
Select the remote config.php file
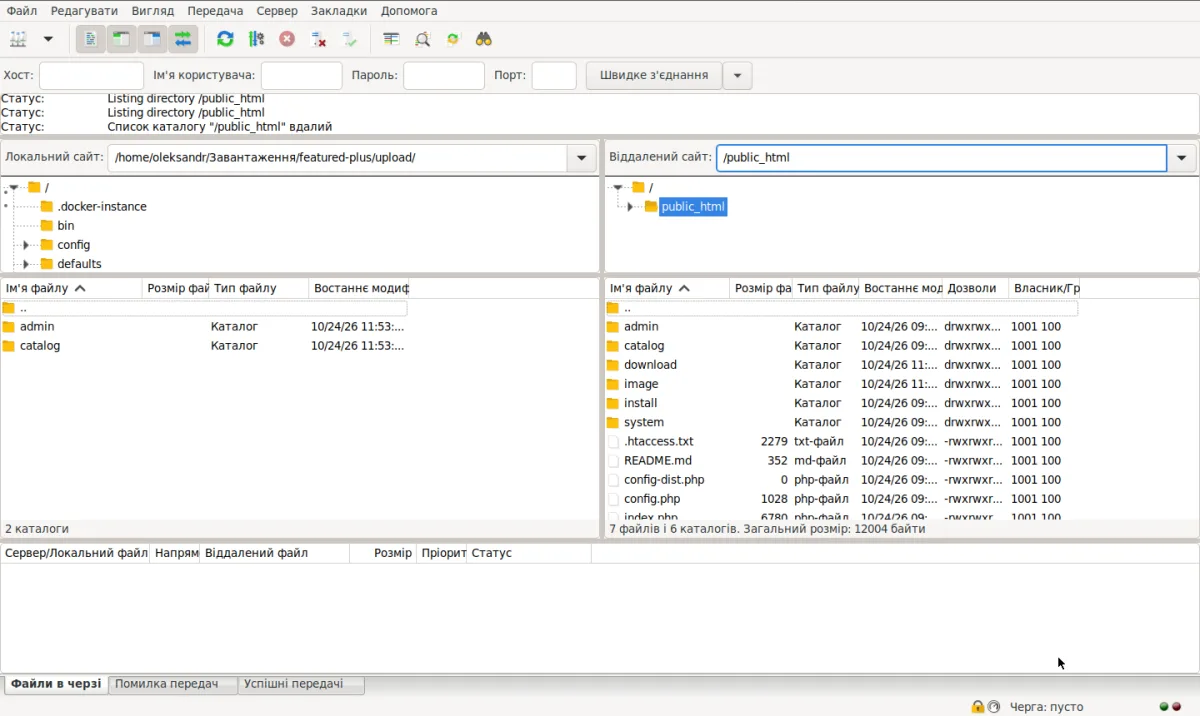[x=842, y=499]
